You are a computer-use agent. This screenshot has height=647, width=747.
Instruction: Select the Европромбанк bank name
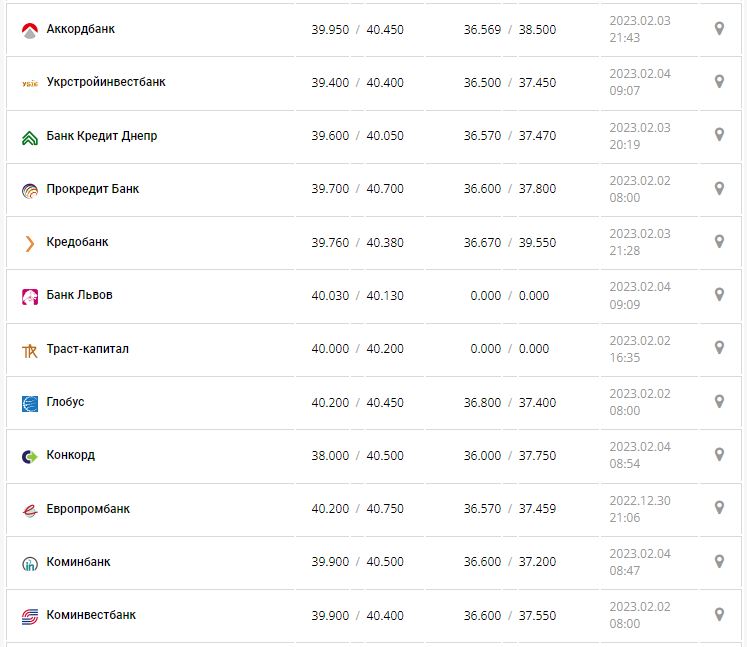(88, 509)
